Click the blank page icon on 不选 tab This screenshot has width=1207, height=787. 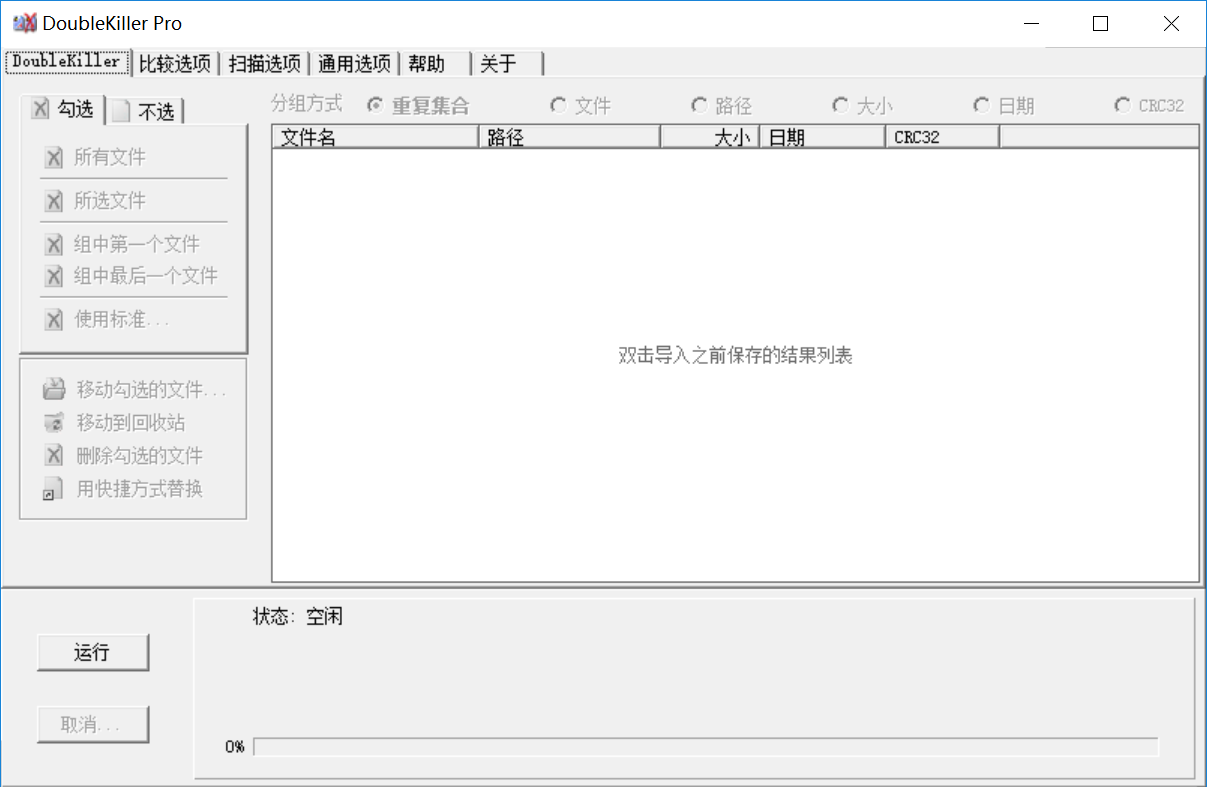click(120, 112)
